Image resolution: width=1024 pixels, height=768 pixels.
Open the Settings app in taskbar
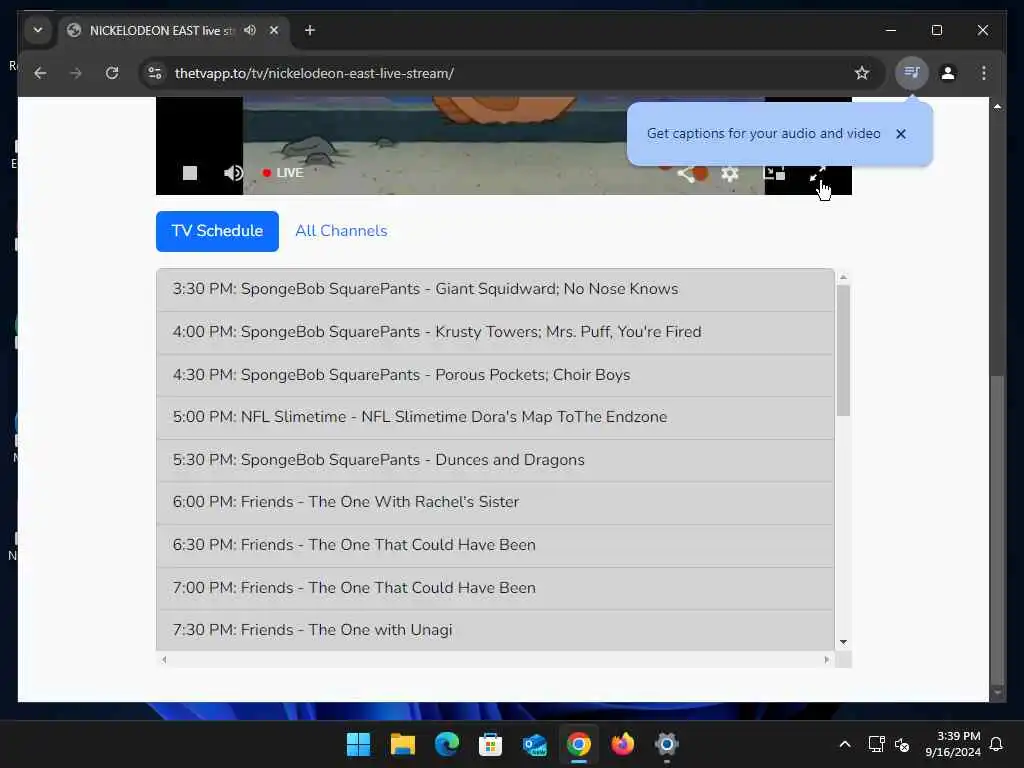pyautogui.click(x=667, y=744)
